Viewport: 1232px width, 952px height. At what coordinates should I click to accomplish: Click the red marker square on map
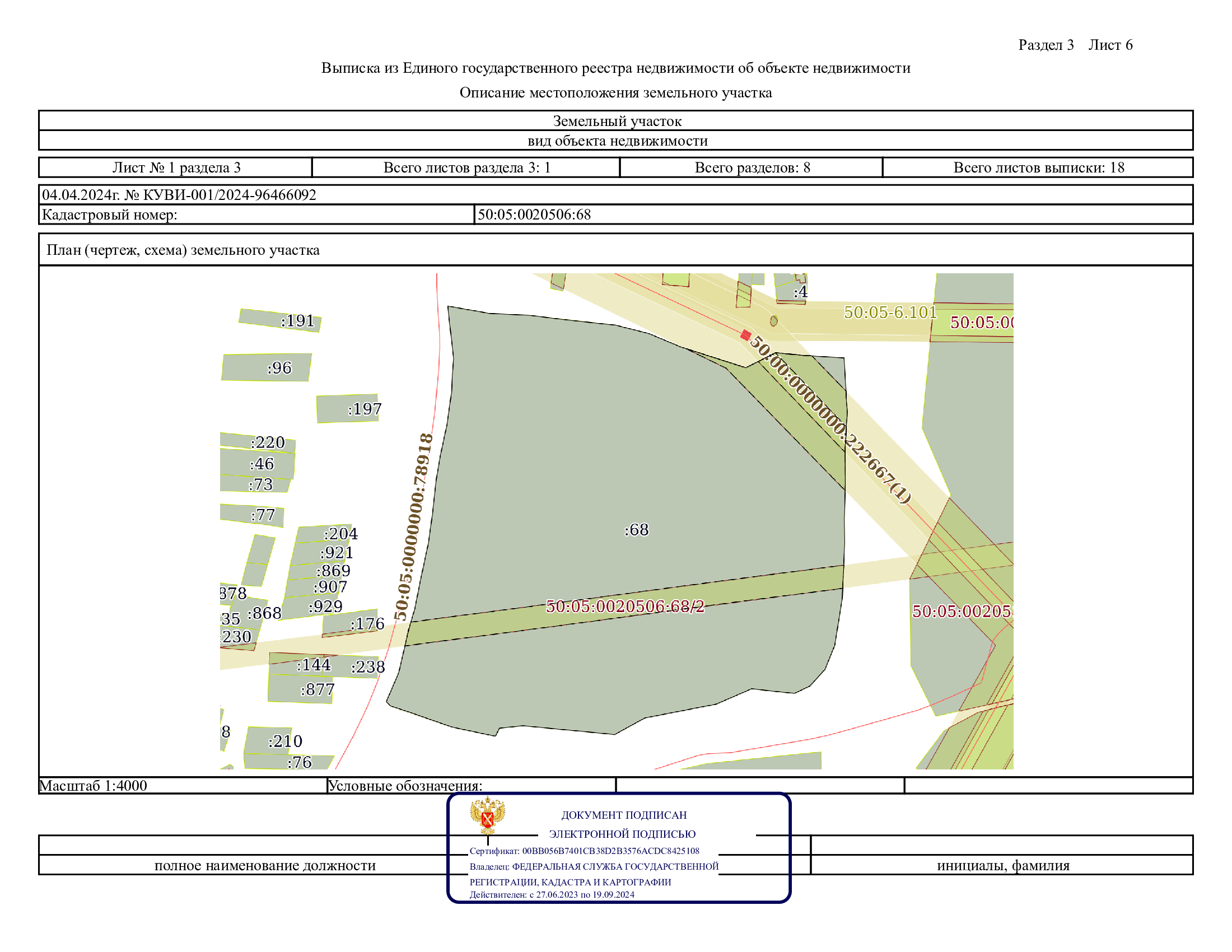(745, 335)
